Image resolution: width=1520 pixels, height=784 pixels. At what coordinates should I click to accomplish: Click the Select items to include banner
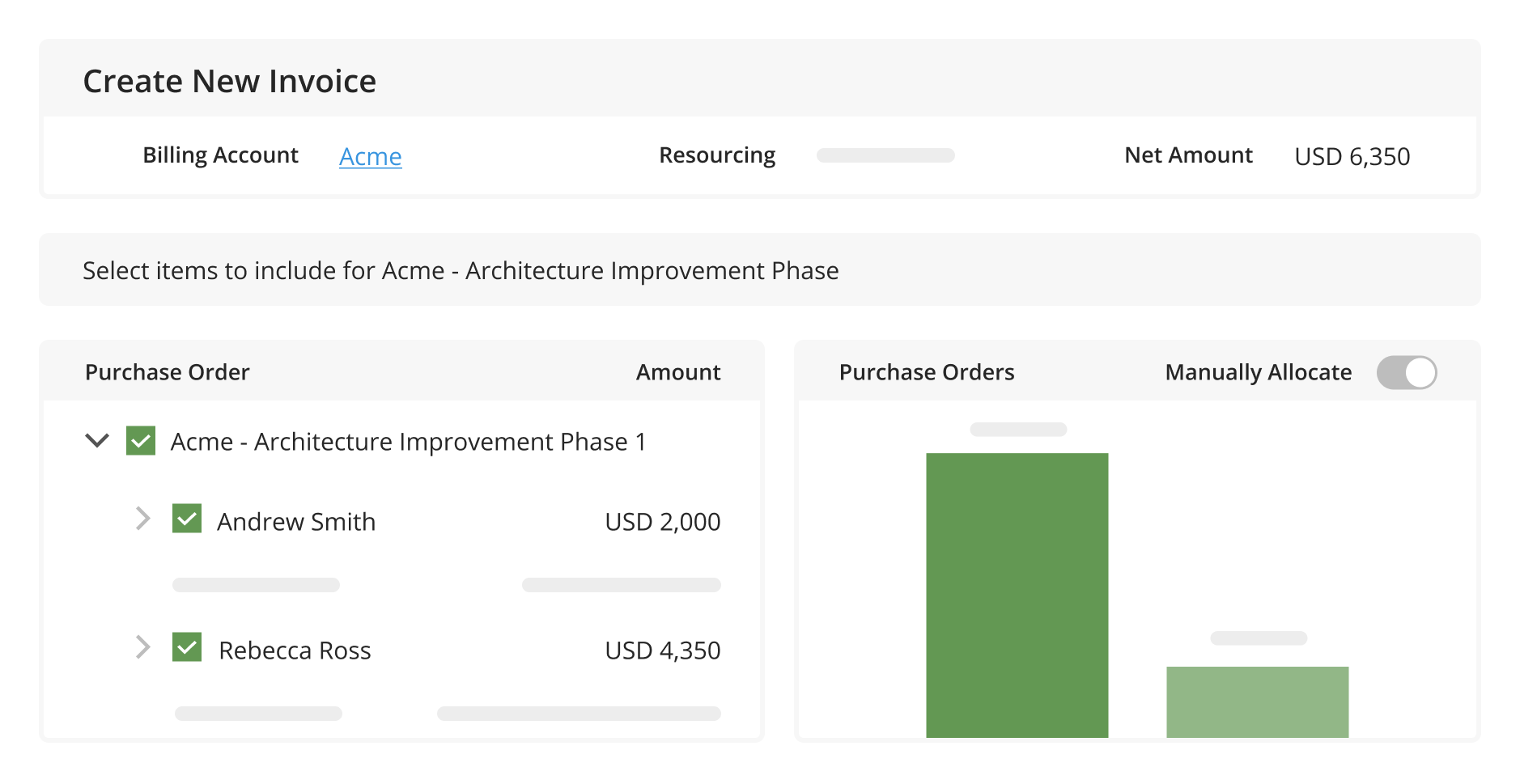click(x=460, y=270)
